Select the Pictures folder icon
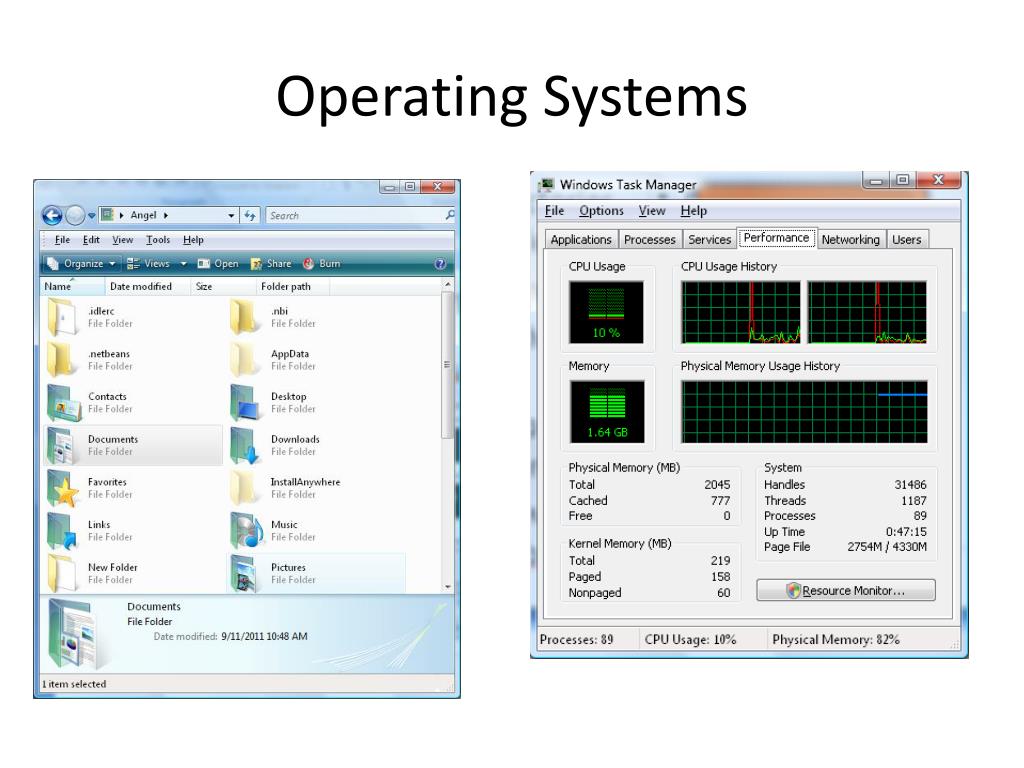This screenshot has width=1024, height=768. click(x=244, y=573)
